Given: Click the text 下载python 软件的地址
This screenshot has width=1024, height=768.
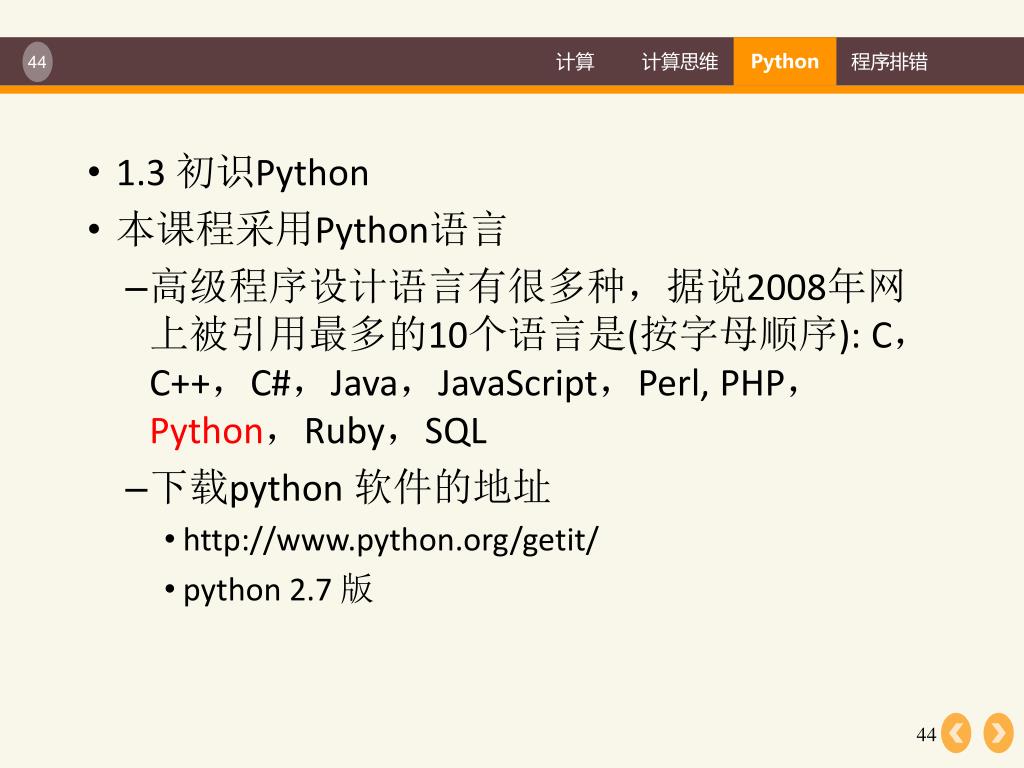Looking at the screenshot, I should 351,488.
